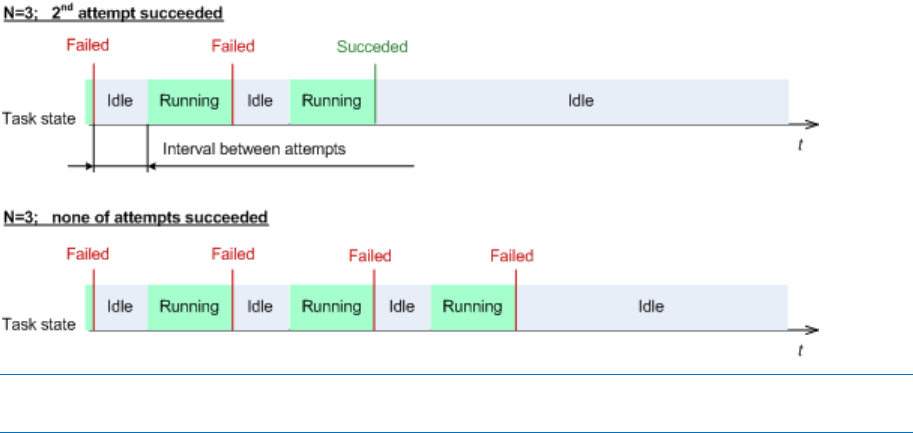Click first "Failed" marker in none-succeeded diagram
The image size is (913, 433).
[x=88, y=254]
